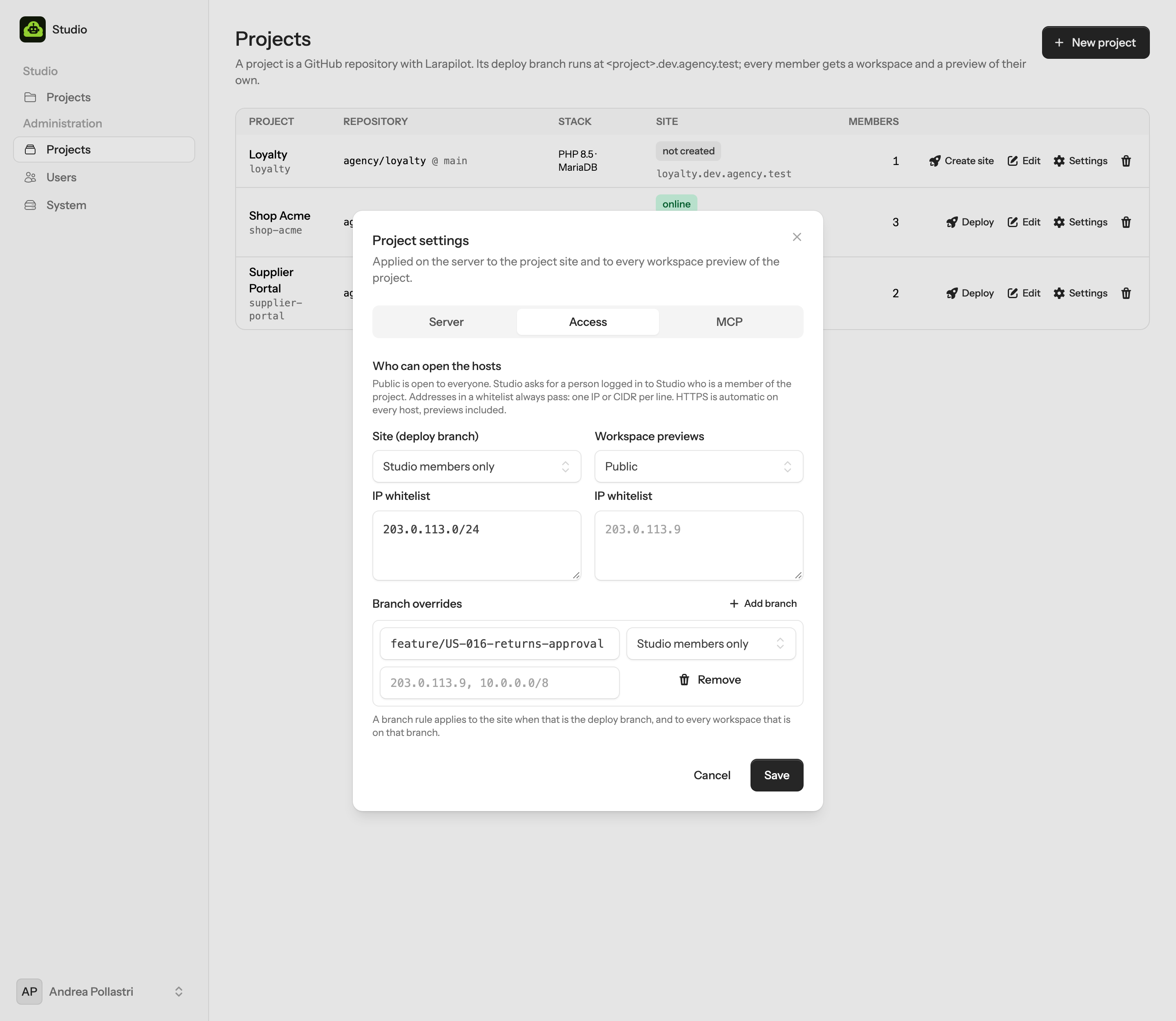This screenshot has width=1176, height=1021.
Task: Close the Project settings dialog
Action: click(797, 237)
